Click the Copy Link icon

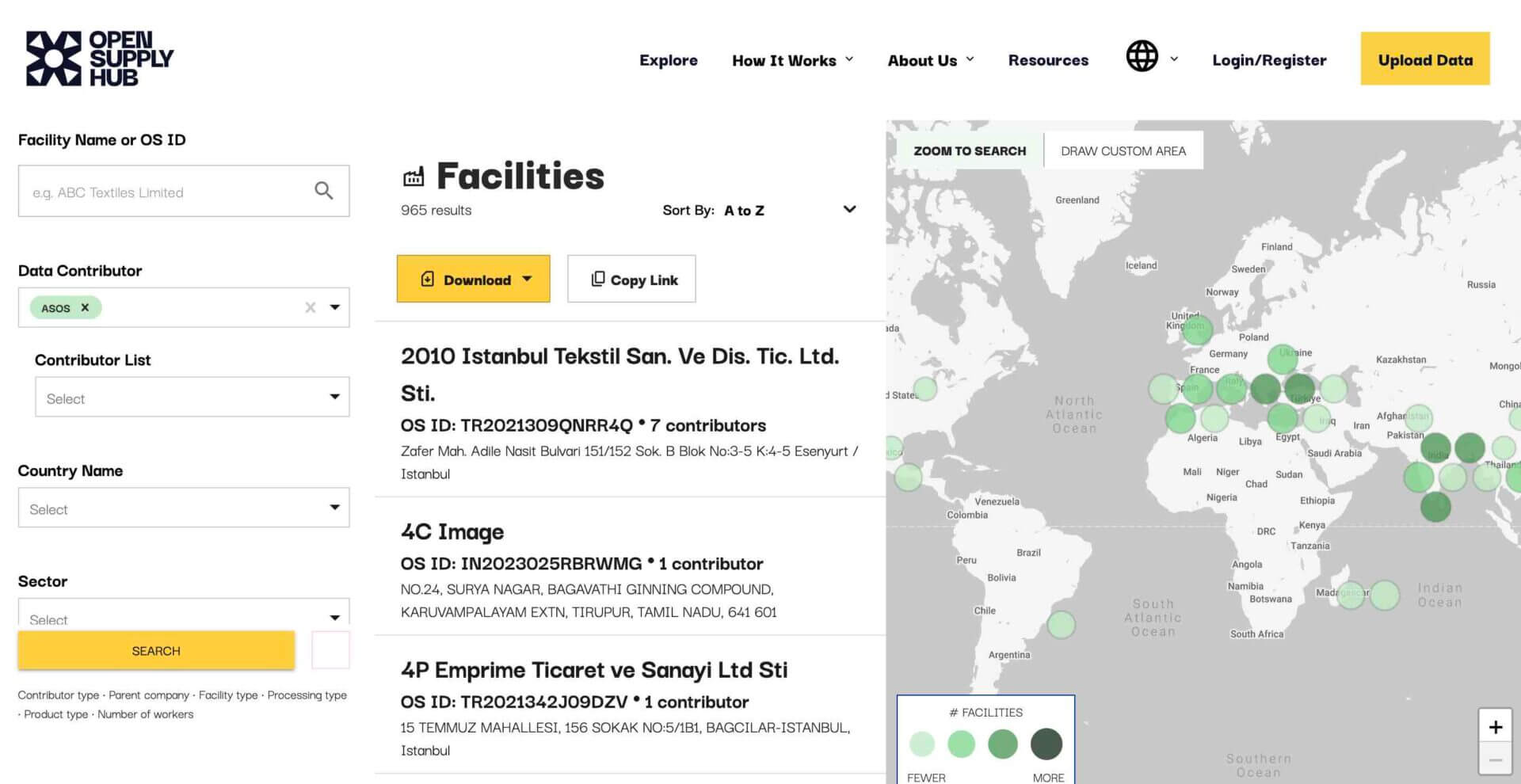point(597,279)
